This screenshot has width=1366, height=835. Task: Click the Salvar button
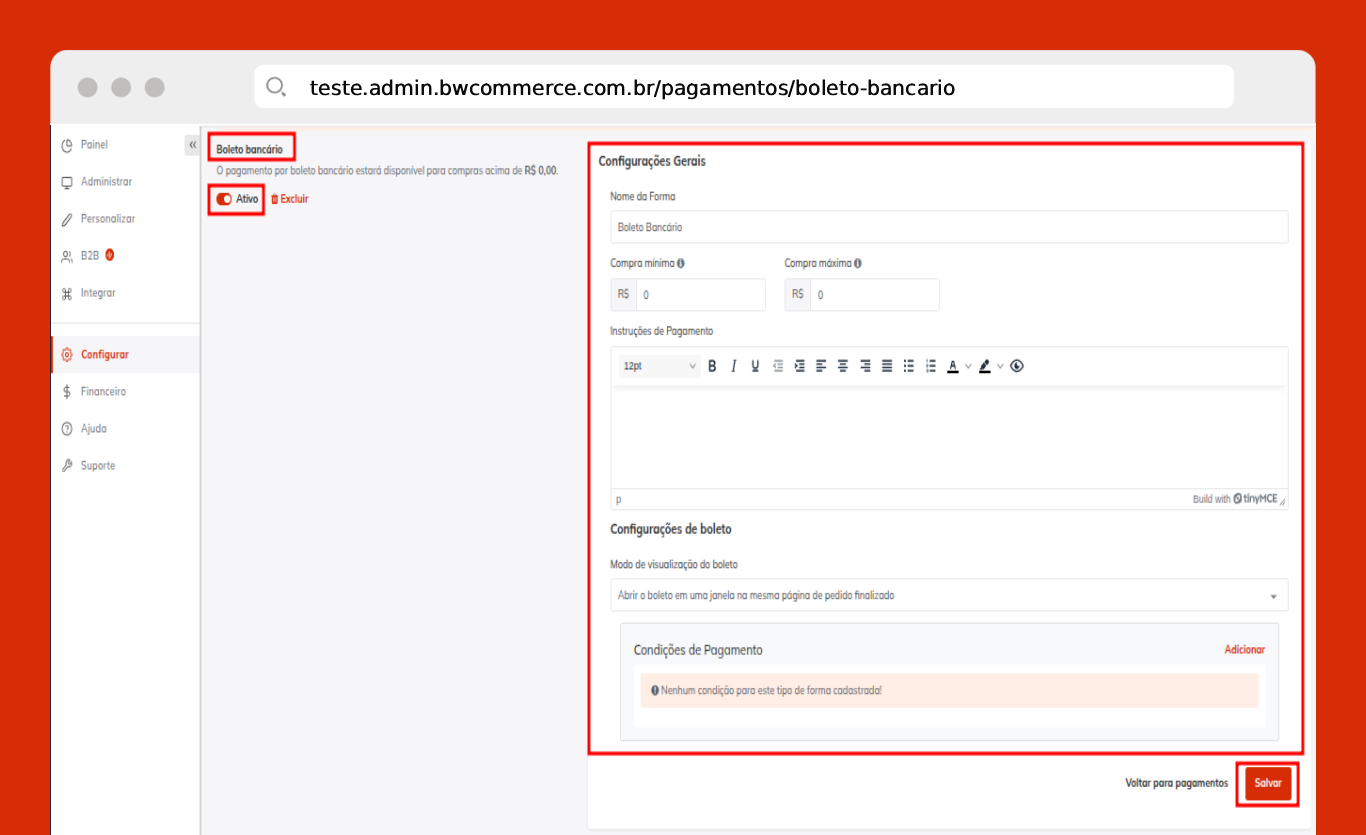[1268, 783]
